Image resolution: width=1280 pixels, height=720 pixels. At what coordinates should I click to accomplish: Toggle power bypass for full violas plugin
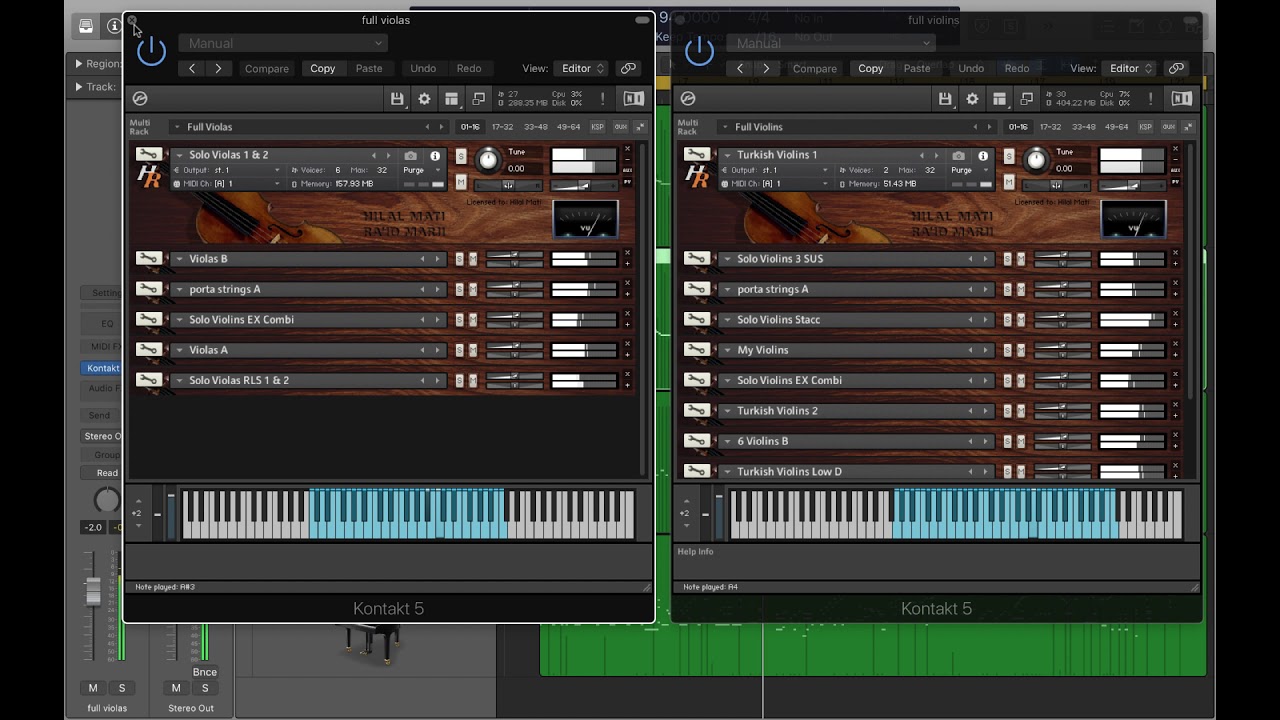(151, 52)
